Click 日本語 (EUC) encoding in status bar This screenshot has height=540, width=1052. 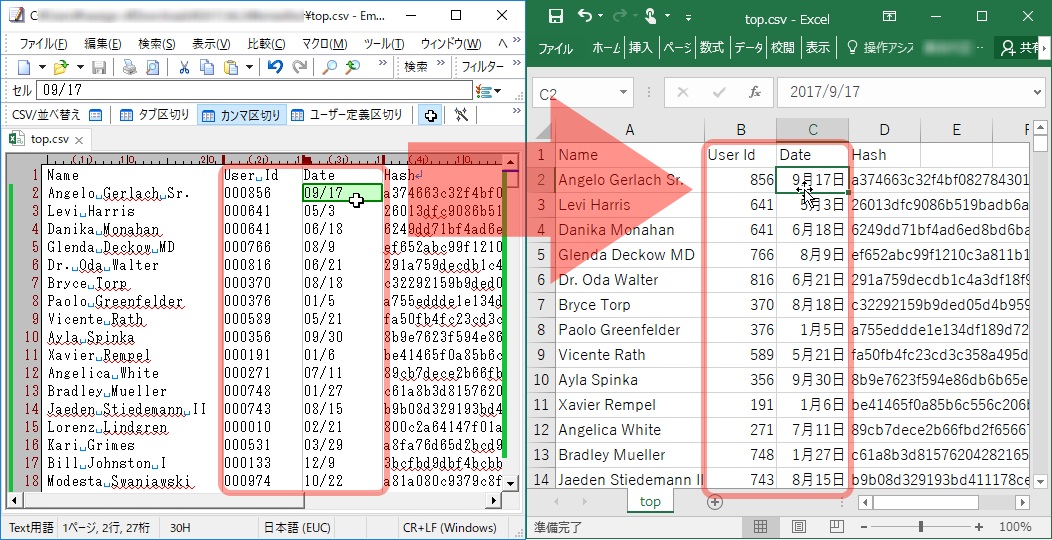[x=296, y=528]
